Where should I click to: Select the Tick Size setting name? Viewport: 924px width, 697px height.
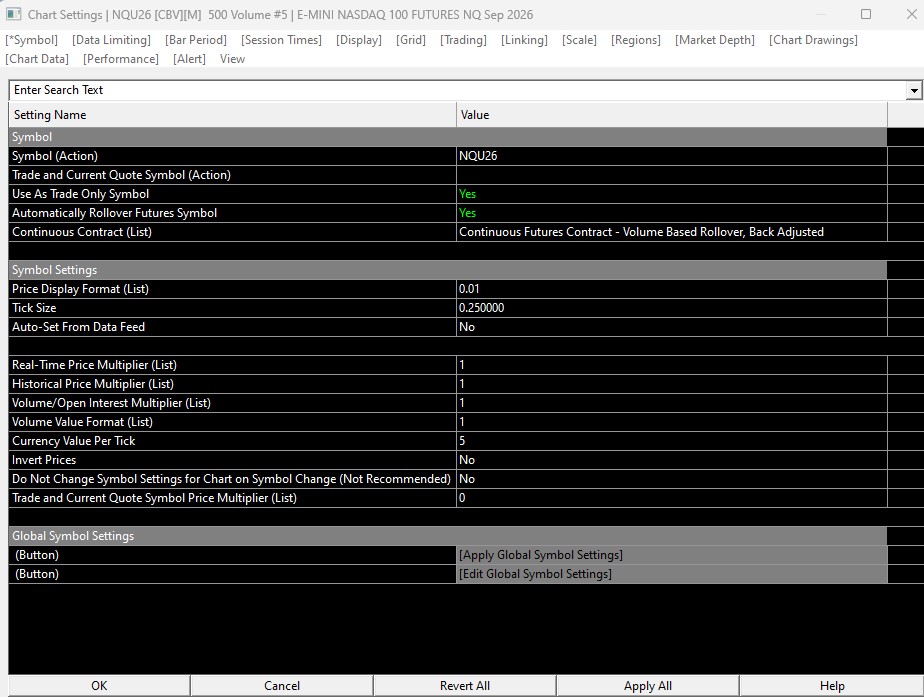point(232,308)
